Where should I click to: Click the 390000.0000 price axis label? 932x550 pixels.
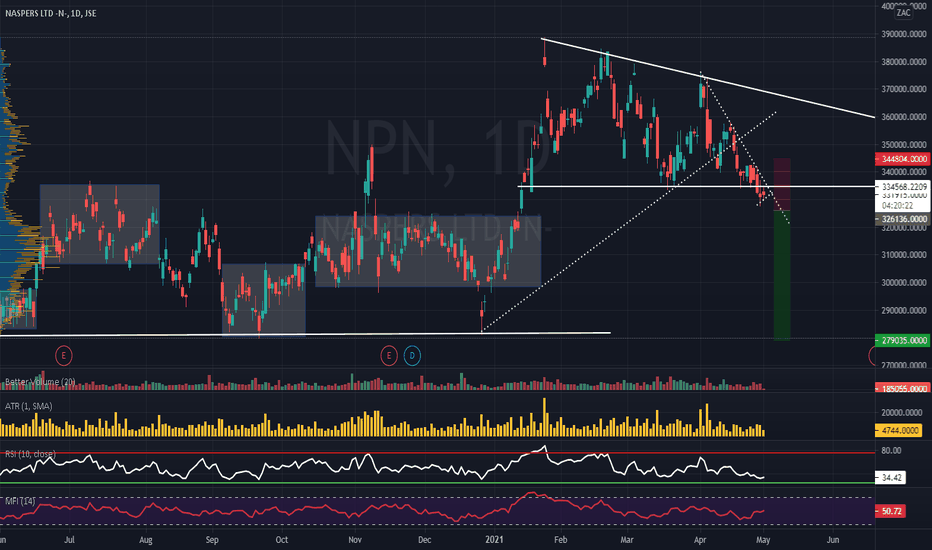[x=904, y=34]
